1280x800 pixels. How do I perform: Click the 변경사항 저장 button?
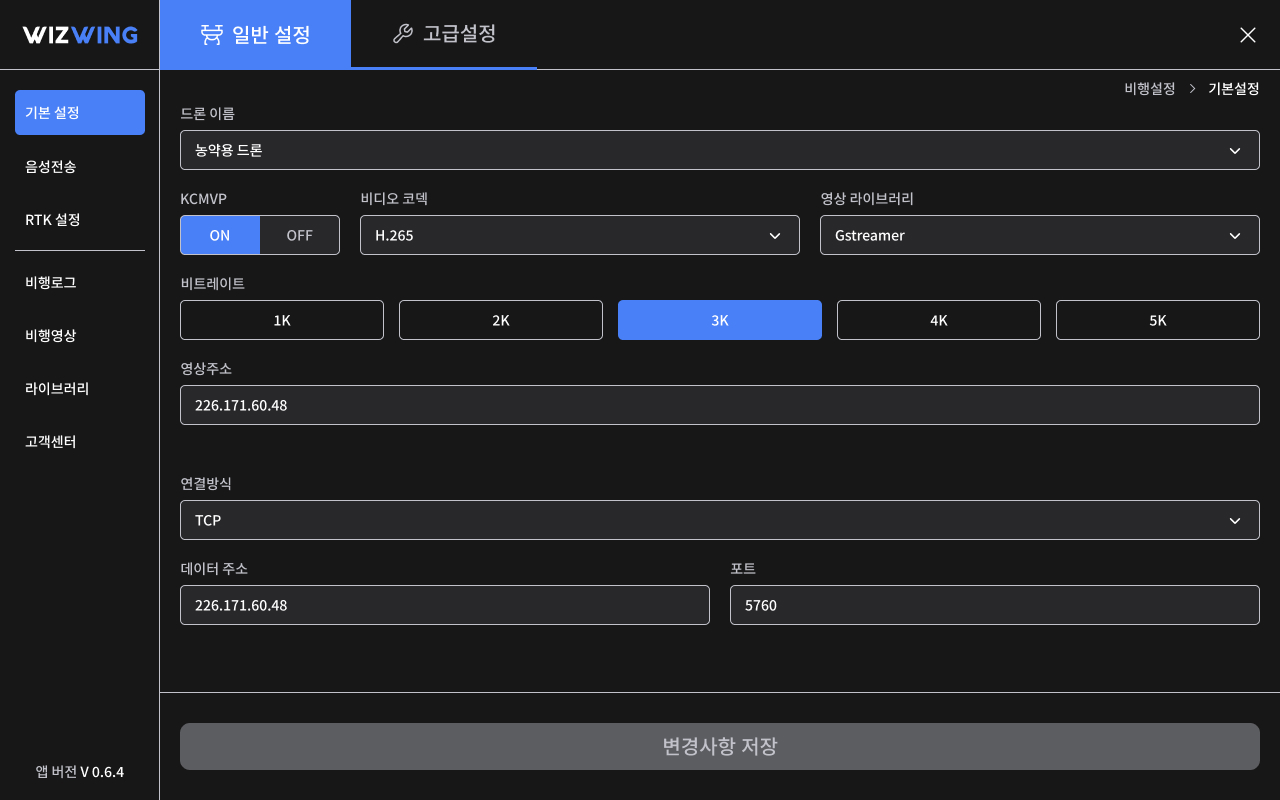click(720, 746)
